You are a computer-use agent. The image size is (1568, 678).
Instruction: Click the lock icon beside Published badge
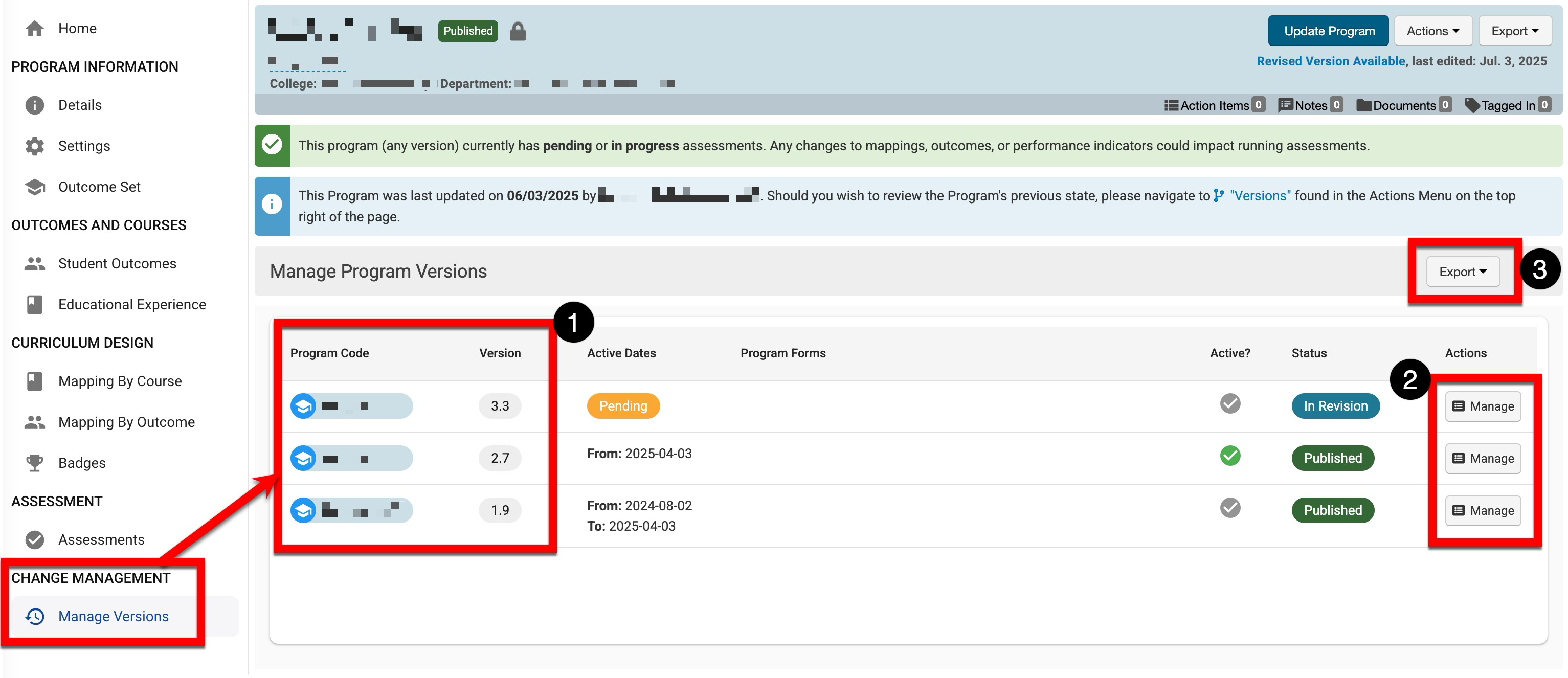[518, 31]
